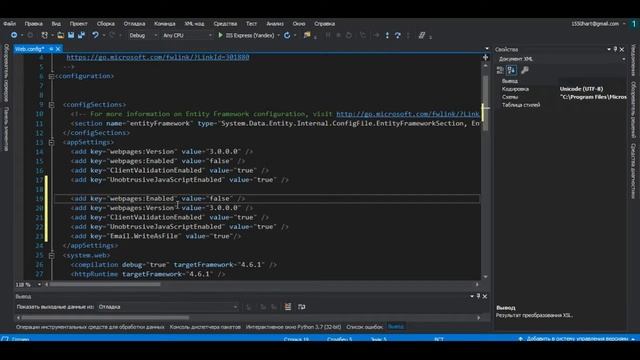This screenshot has width=640, height=360.
Task: Open the Debug configuration dropdown
Action: coord(142,36)
